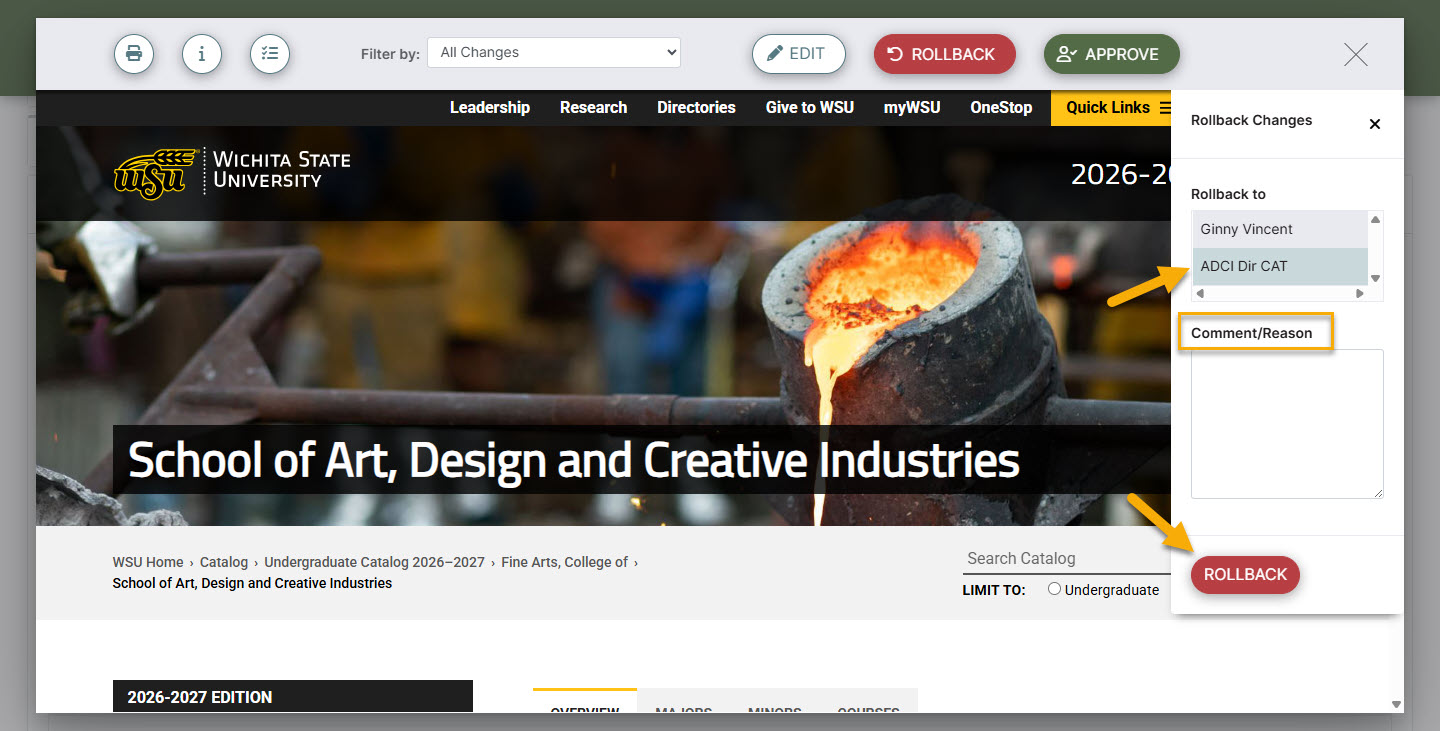Open the Filter by All Changes dropdown
This screenshot has width=1440, height=731.
[554, 53]
